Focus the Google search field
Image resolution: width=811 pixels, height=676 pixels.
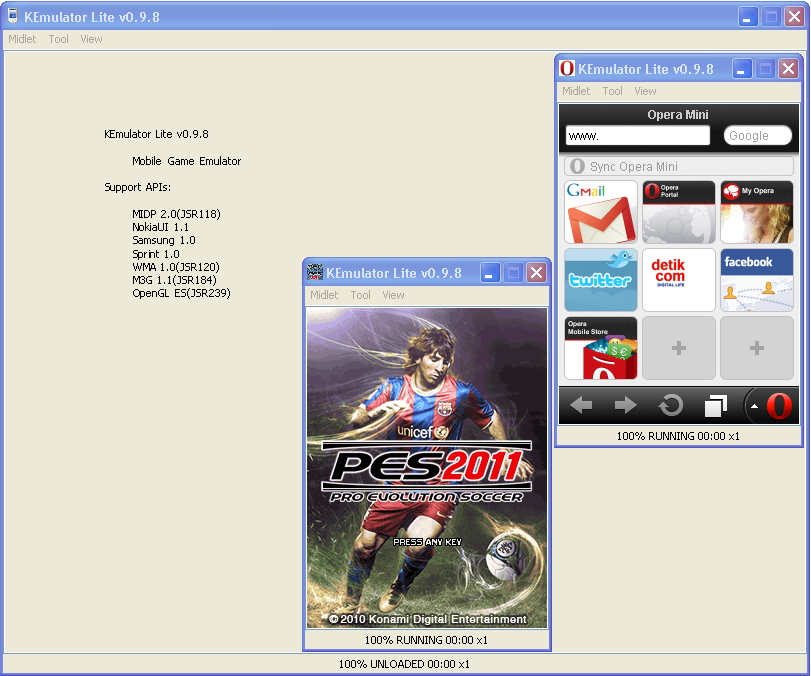[x=758, y=136]
